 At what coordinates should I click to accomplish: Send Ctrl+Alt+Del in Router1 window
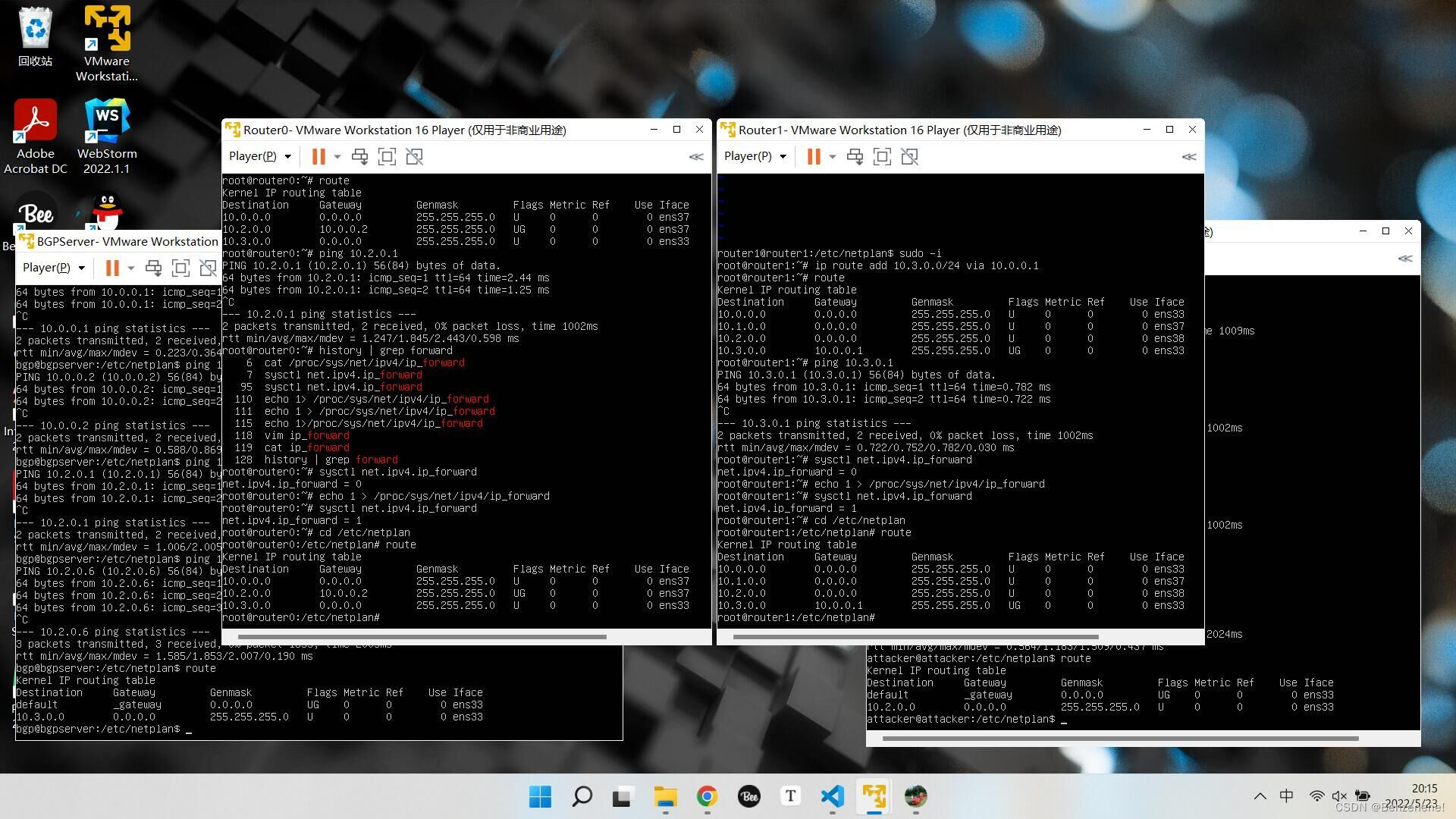coord(855,156)
